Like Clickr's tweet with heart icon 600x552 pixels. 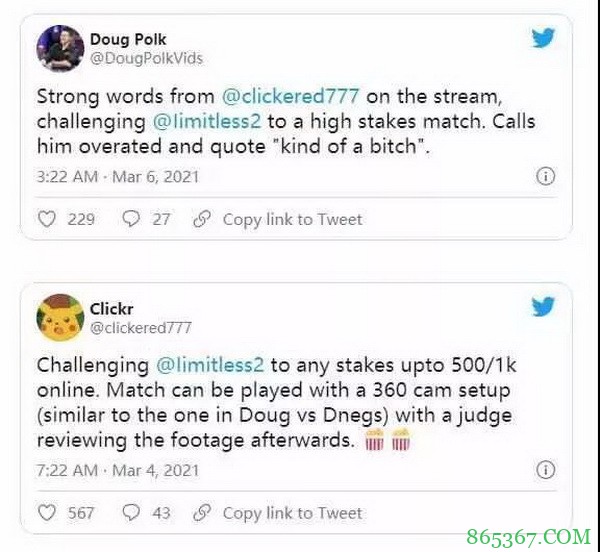pyautogui.click(x=47, y=513)
